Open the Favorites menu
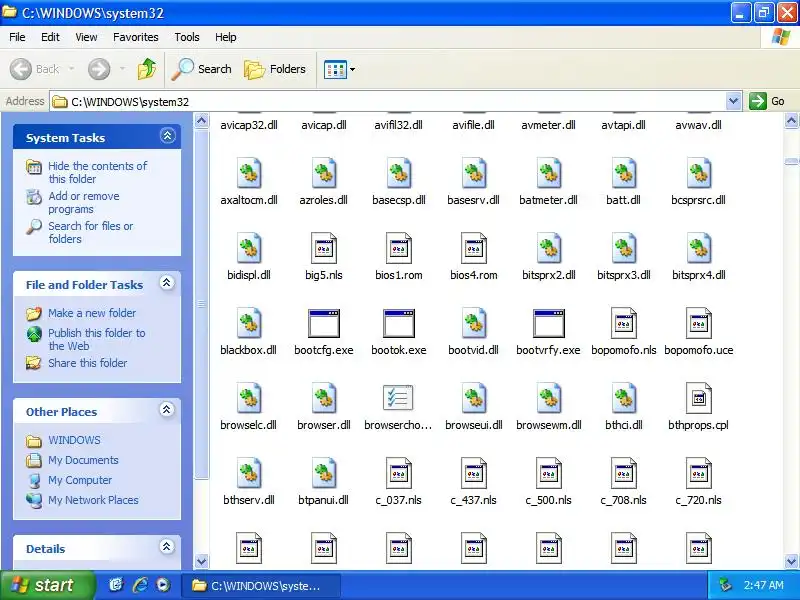The width and height of the screenshot is (800, 600). [x=136, y=37]
